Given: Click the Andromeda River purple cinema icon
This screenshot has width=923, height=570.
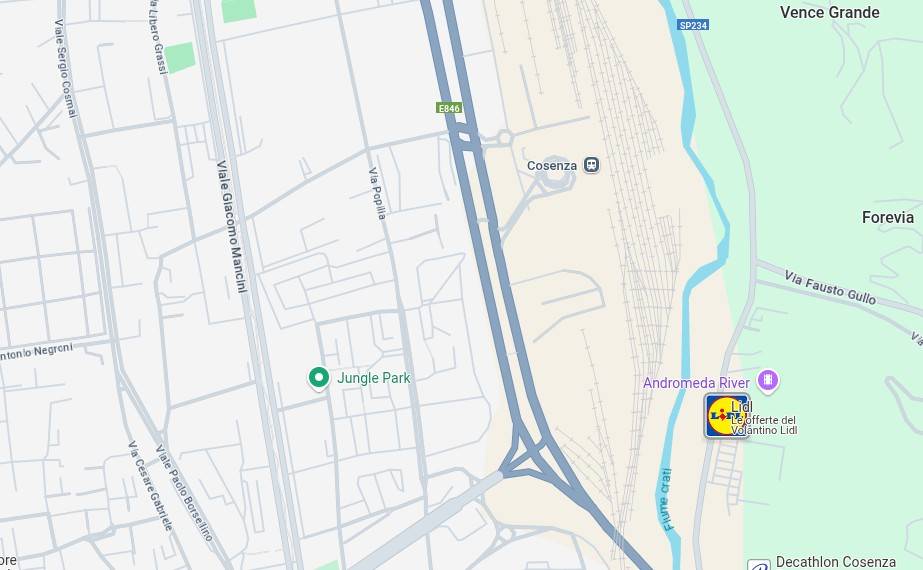Looking at the screenshot, I should click(x=768, y=380).
